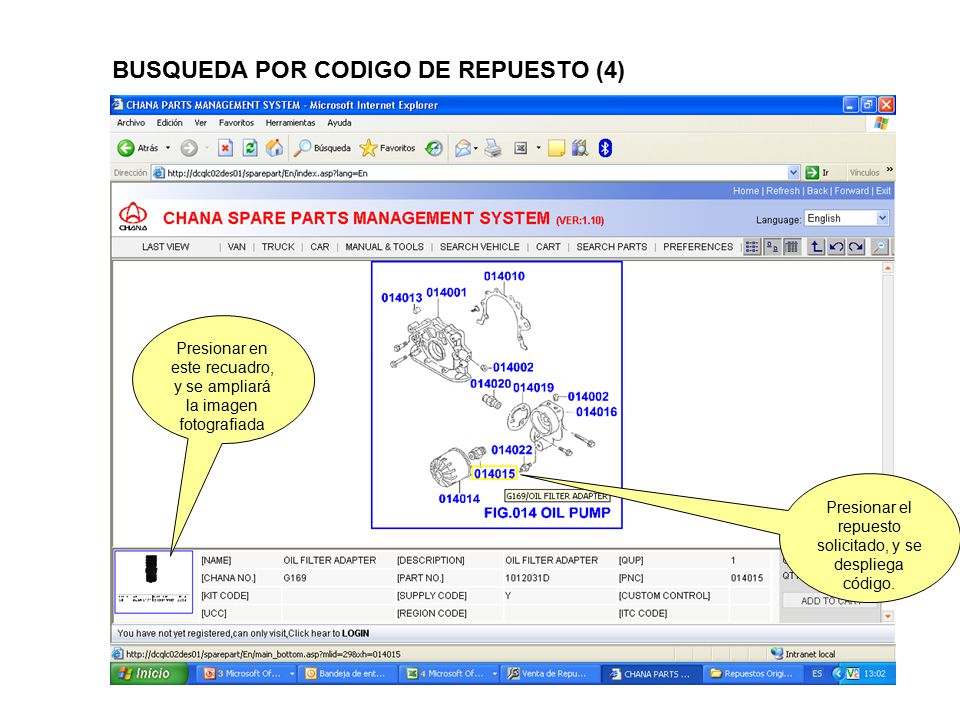The image size is (960, 720).
Task: Open the Búsqueda search pane
Action: tap(322, 148)
